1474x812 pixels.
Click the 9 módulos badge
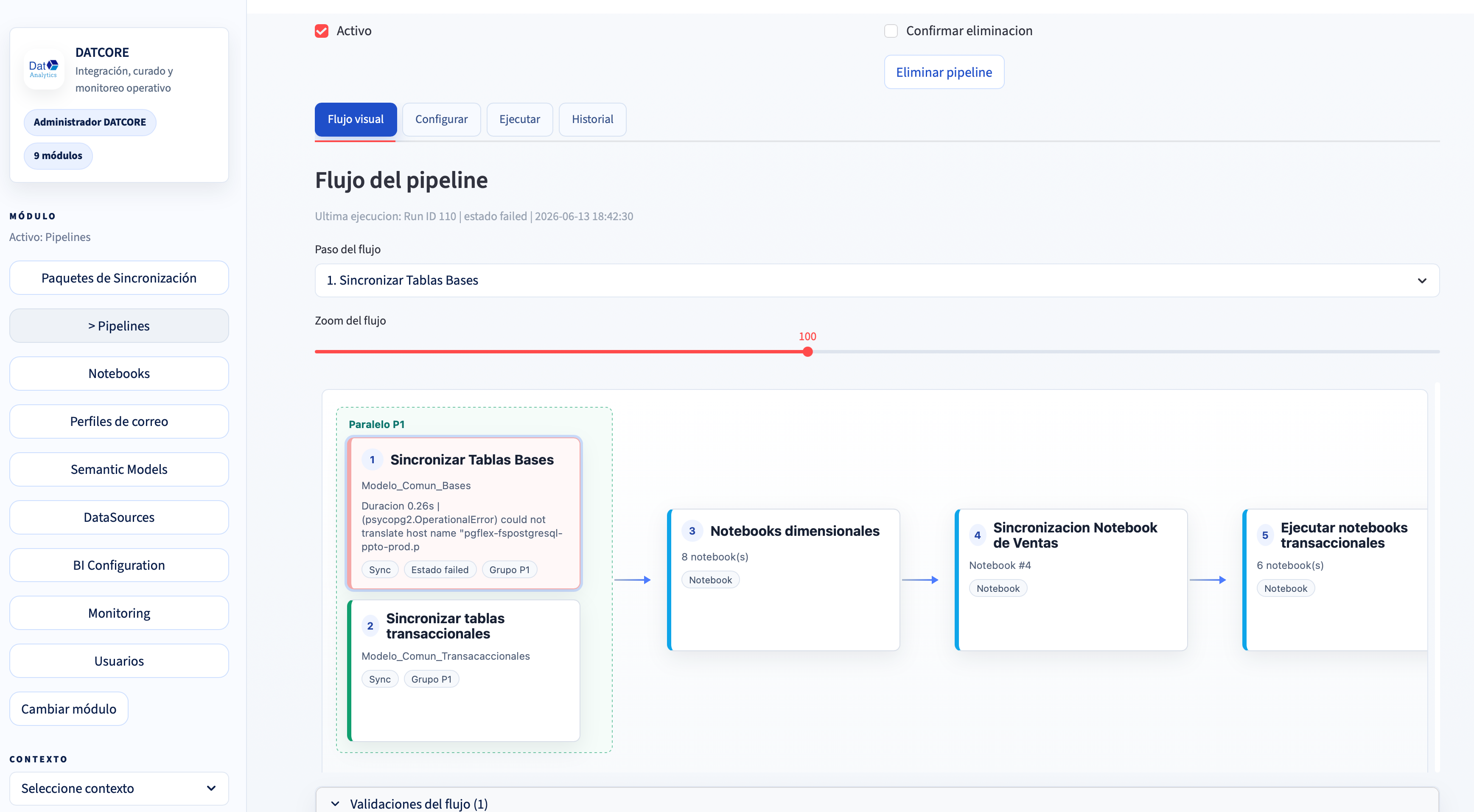coord(58,156)
